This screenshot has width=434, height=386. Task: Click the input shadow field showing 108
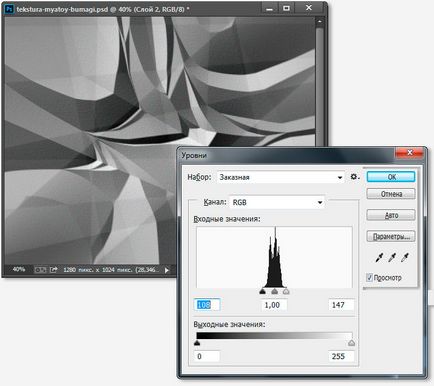tap(207, 305)
